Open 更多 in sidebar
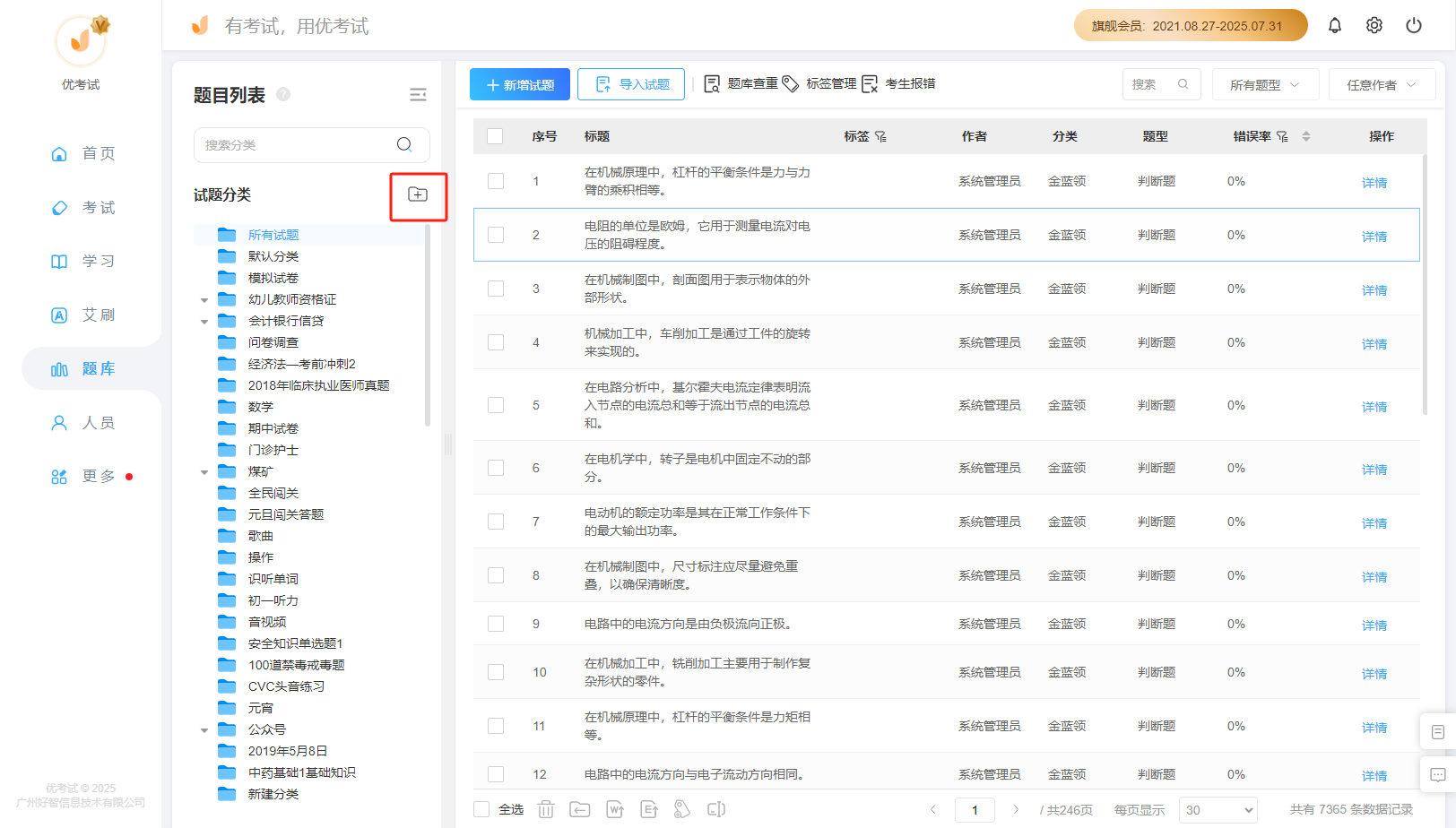 pyautogui.click(x=82, y=476)
